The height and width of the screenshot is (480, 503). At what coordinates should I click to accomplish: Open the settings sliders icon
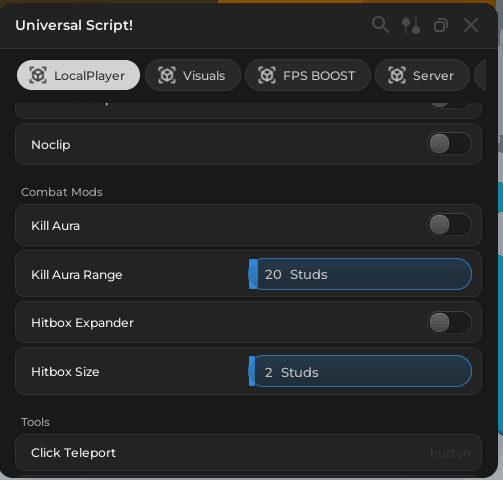(411, 25)
